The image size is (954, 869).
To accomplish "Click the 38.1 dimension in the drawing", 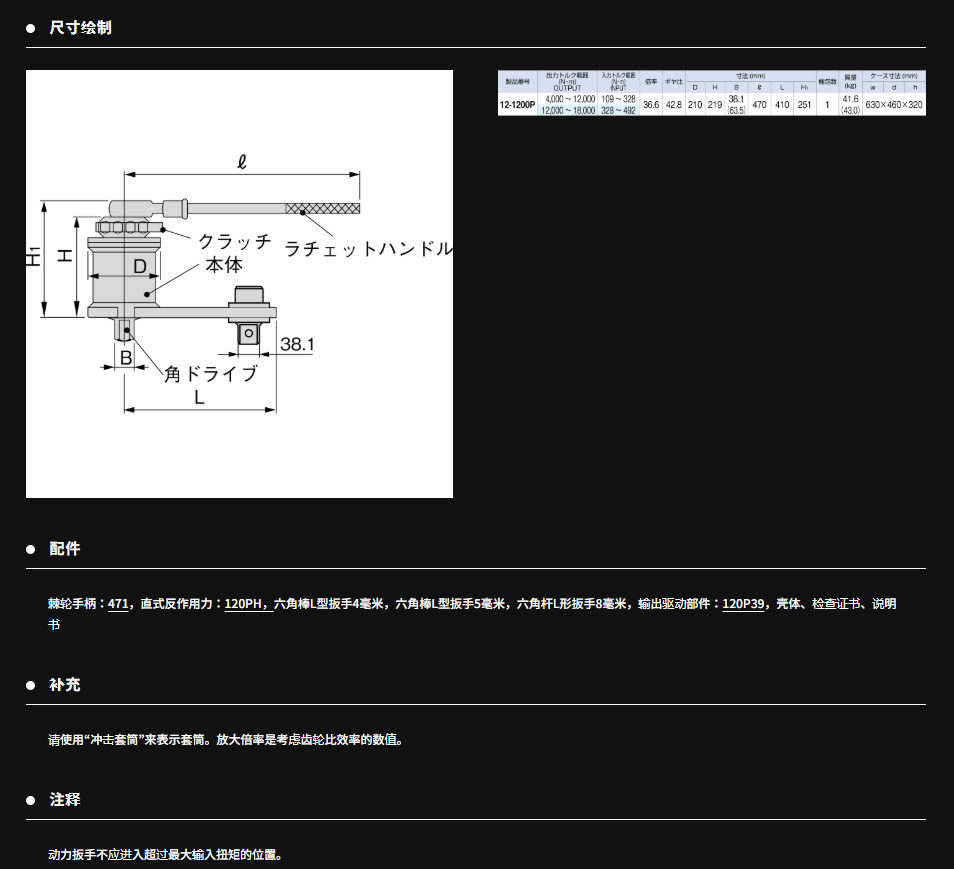I will (297, 344).
